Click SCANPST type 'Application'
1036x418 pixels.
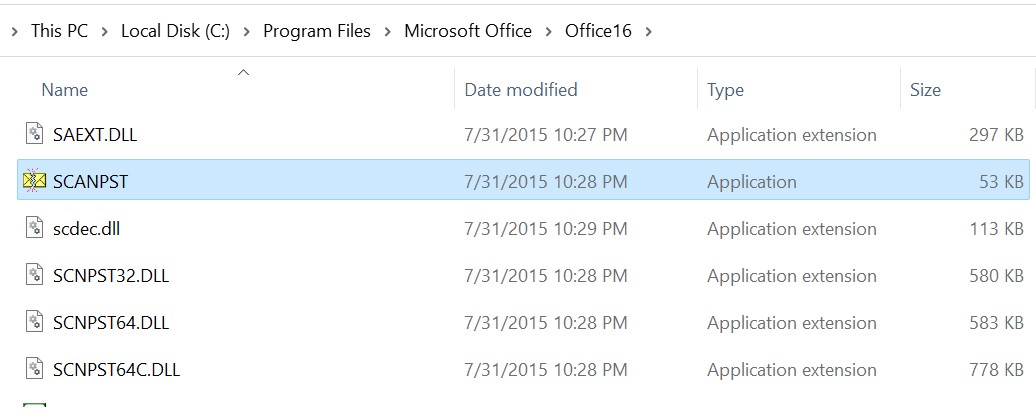point(751,182)
